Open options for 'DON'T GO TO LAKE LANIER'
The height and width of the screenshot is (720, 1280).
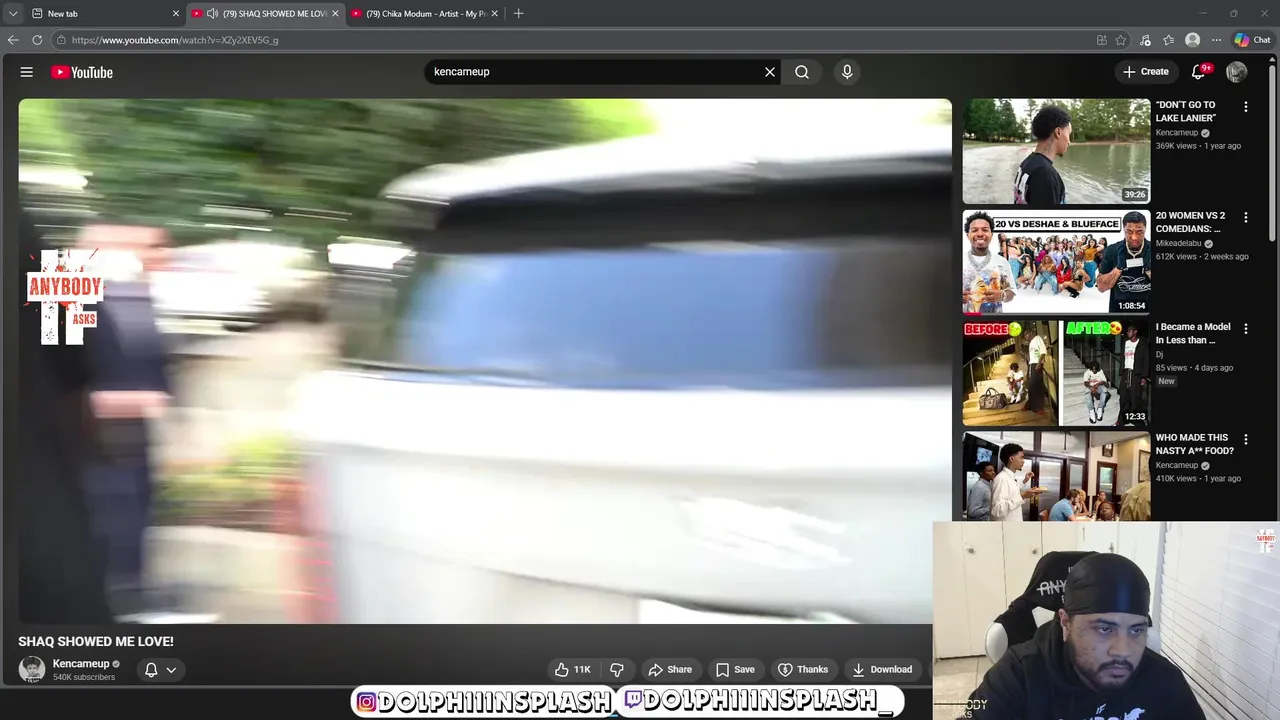point(1245,107)
